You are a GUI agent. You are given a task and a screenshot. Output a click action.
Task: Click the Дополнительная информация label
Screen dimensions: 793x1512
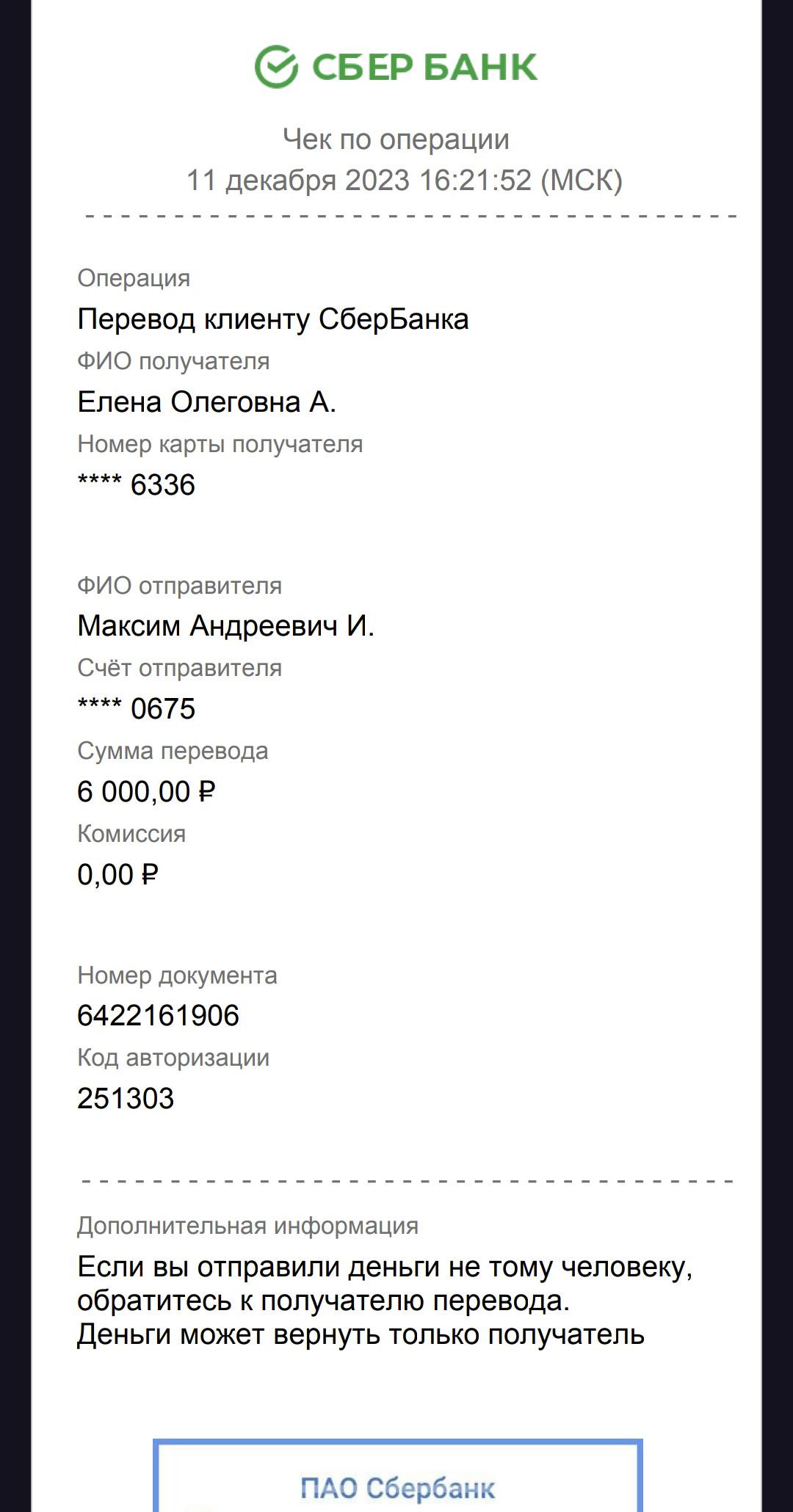click(247, 1226)
